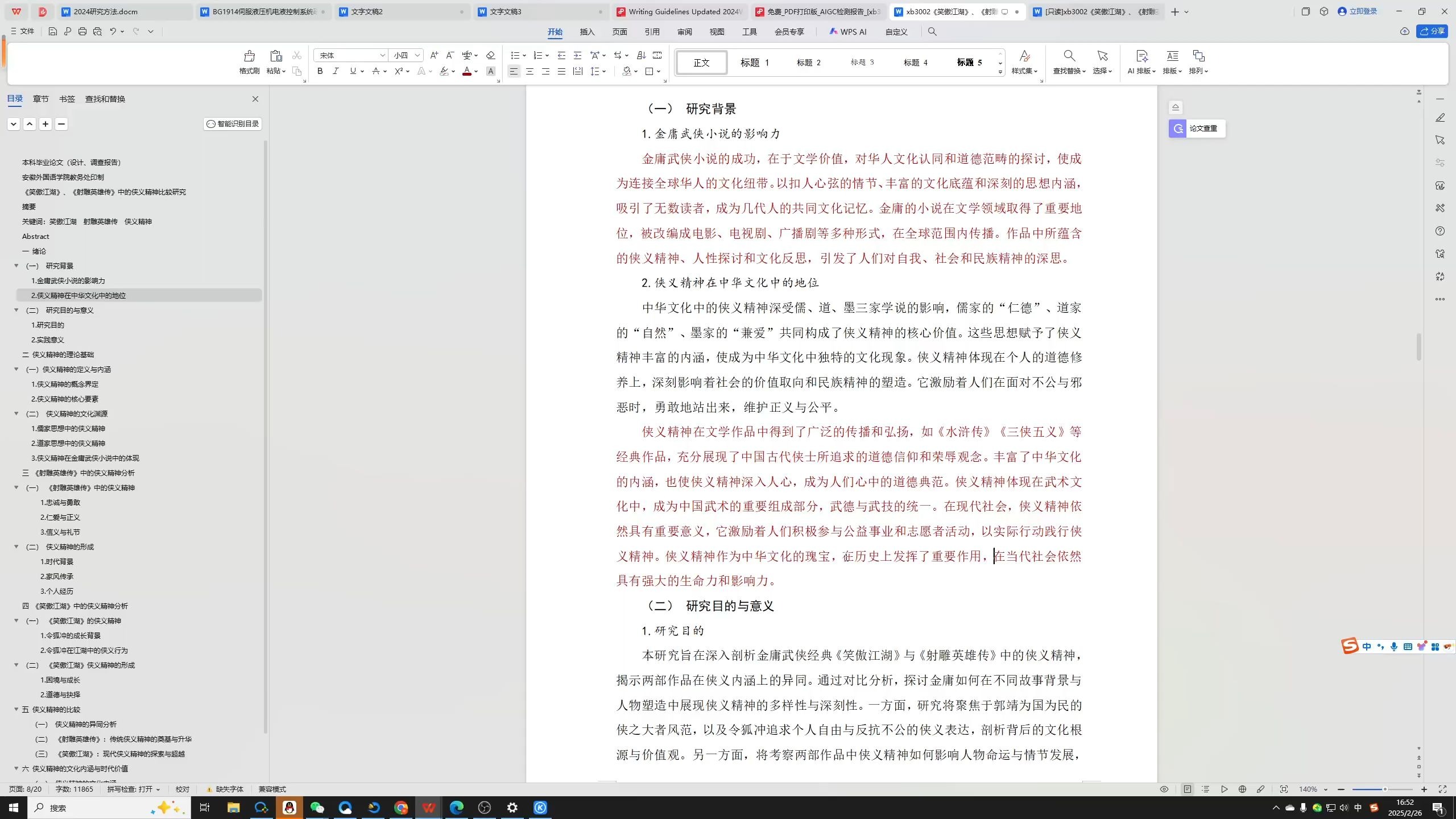Apply the 标题 1 heading style

click(x=754, y=63)
